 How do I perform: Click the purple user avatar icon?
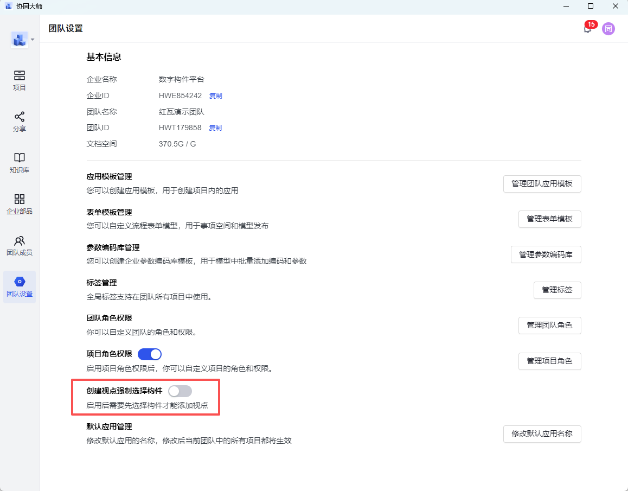pos(608,29)
